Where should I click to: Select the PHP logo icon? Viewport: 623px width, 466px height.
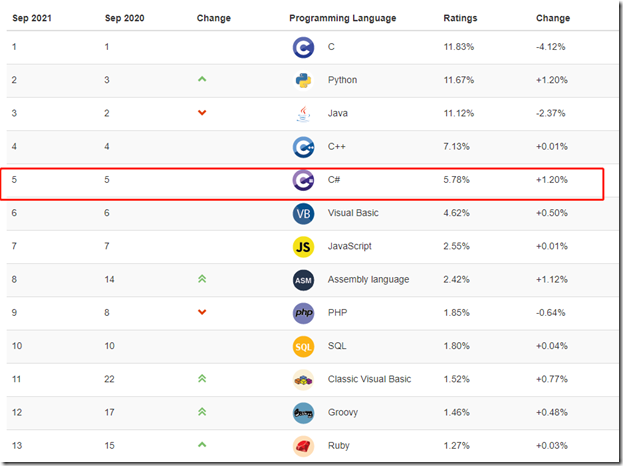click(x=303, y=313)
